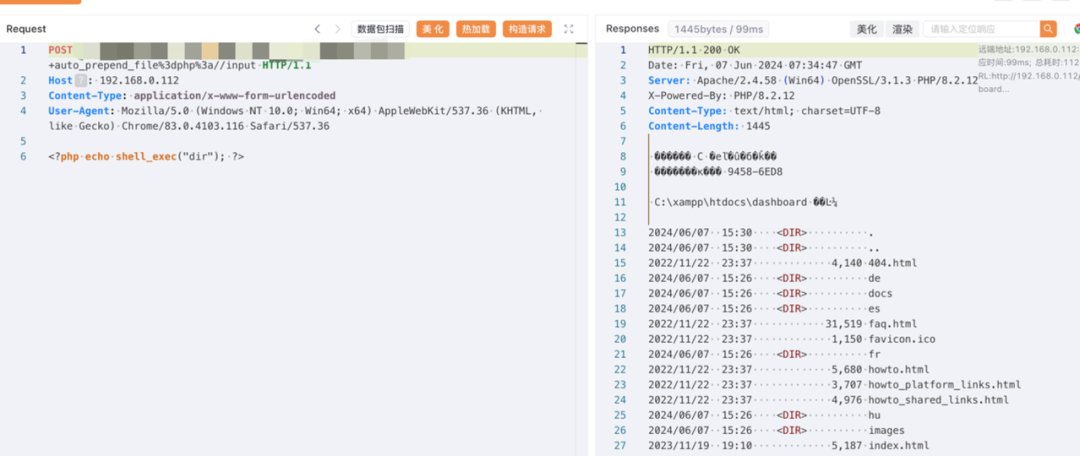
Task: Click request line number 6
Action: click(x=23, y=156)
